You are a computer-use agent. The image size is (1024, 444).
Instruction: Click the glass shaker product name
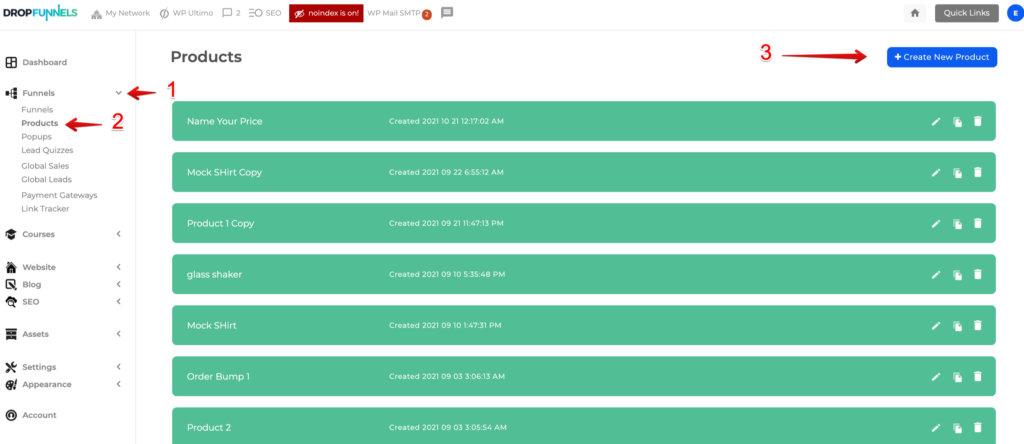(214, 274)
